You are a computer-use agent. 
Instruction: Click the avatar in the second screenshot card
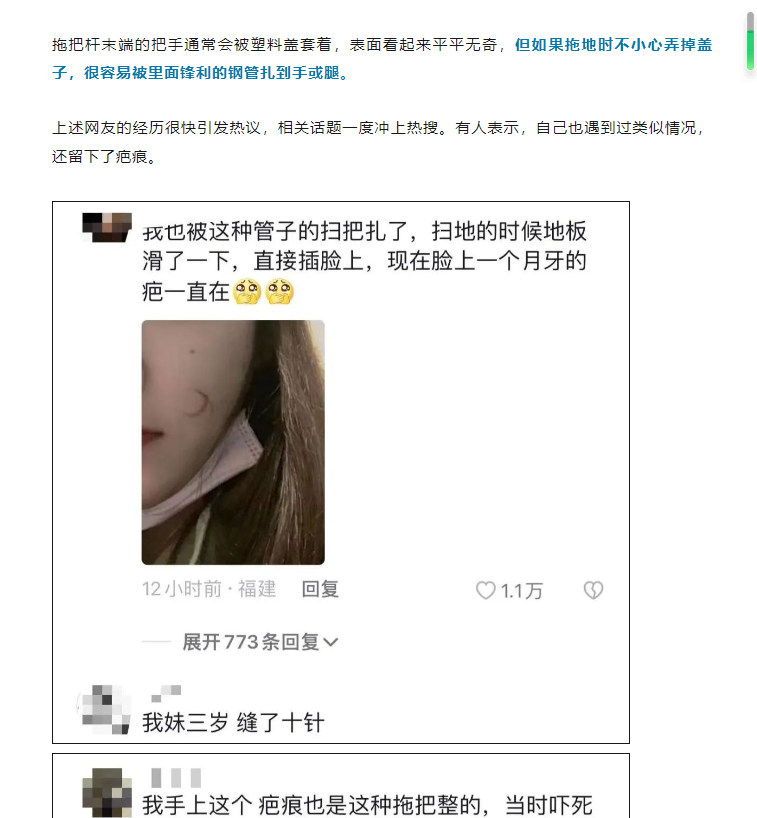click(107, 792)
